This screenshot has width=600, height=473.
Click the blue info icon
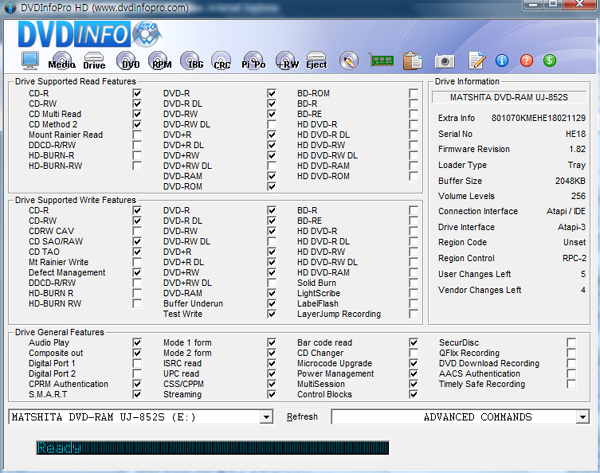tap(502, 60)
